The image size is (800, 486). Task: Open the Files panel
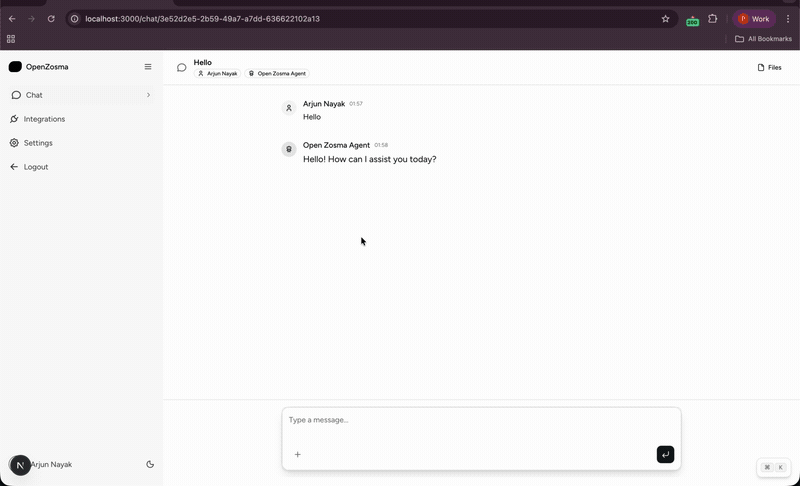(769, 68)
